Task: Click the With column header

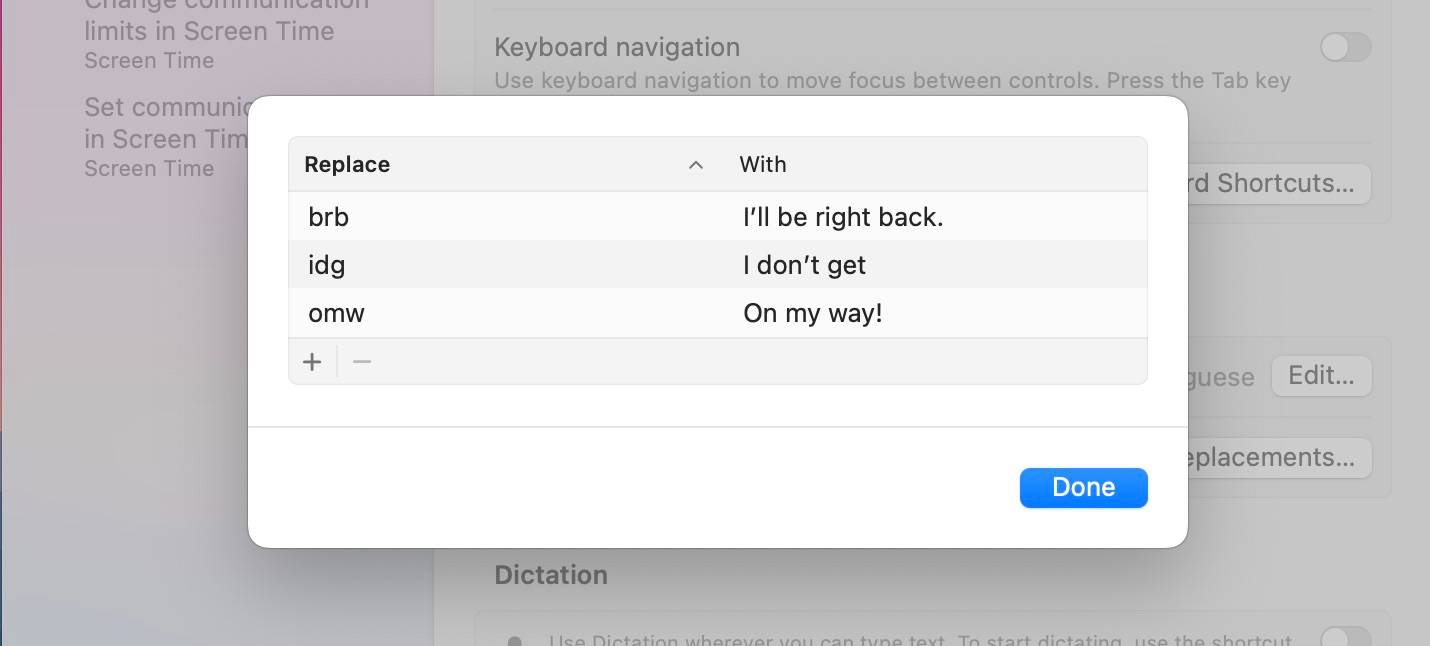Action: [x=763, y=165]
